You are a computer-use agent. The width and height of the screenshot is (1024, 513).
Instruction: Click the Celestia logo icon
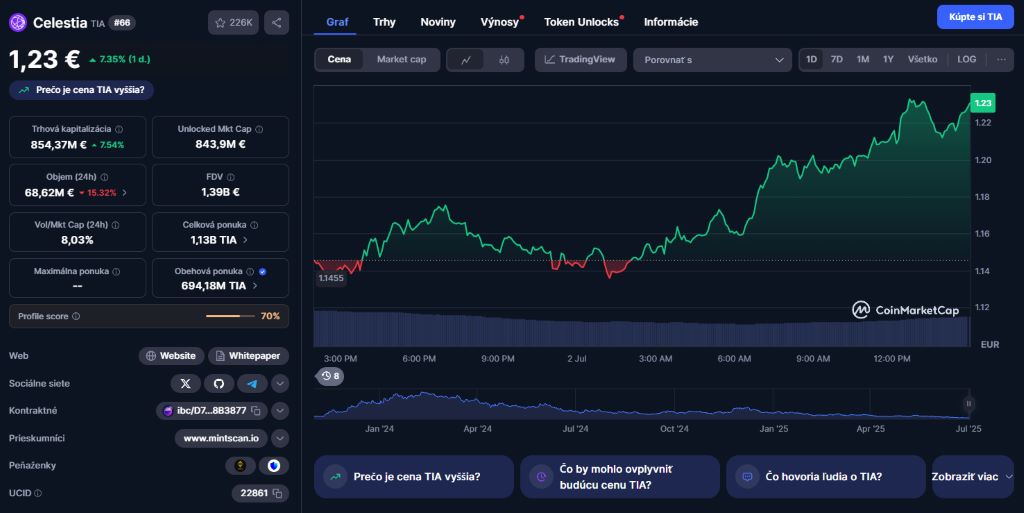click(18, 23)
